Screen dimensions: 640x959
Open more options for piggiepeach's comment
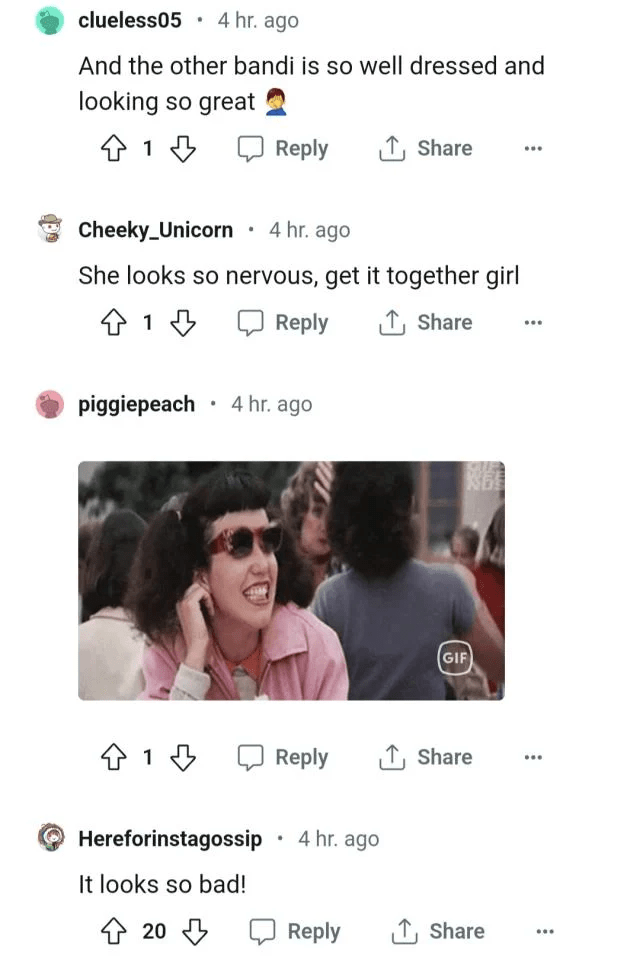[x=533, y=757]
